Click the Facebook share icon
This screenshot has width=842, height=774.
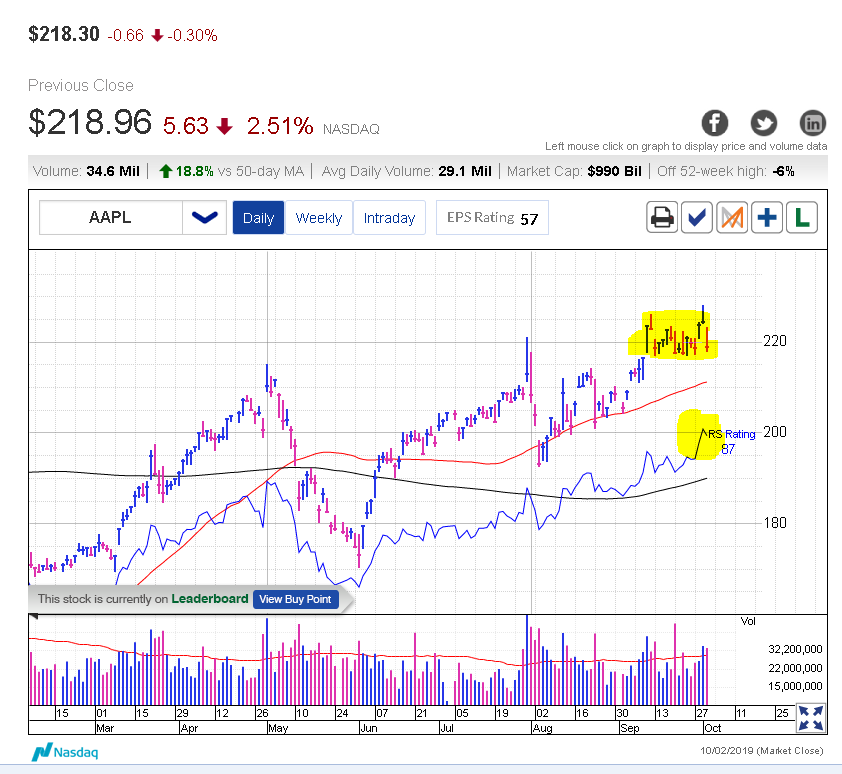tap(714, 123)
